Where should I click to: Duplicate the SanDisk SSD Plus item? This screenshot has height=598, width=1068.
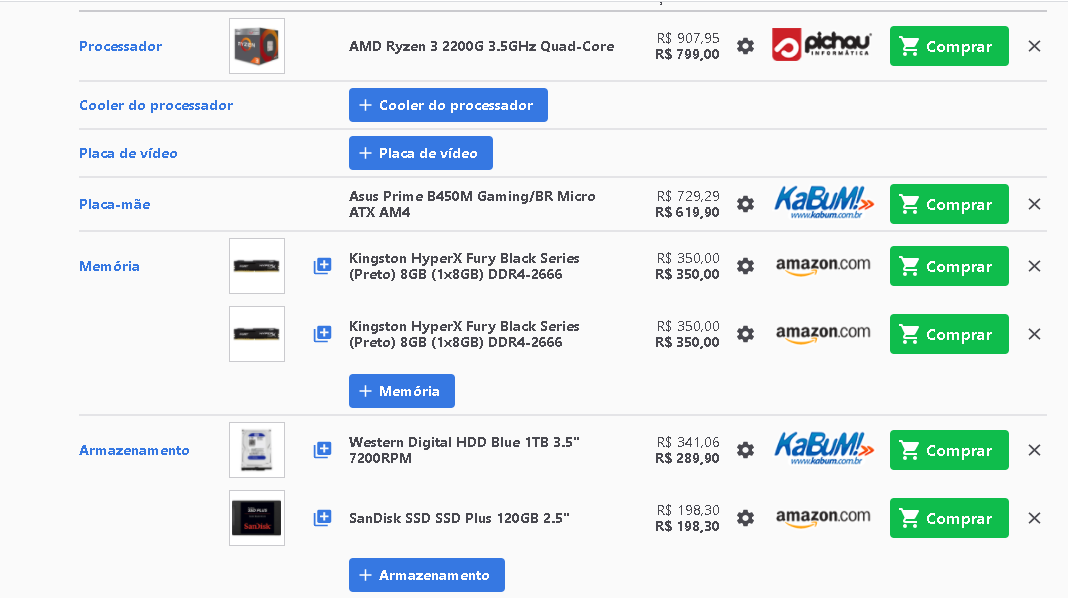tap(322, 518)
